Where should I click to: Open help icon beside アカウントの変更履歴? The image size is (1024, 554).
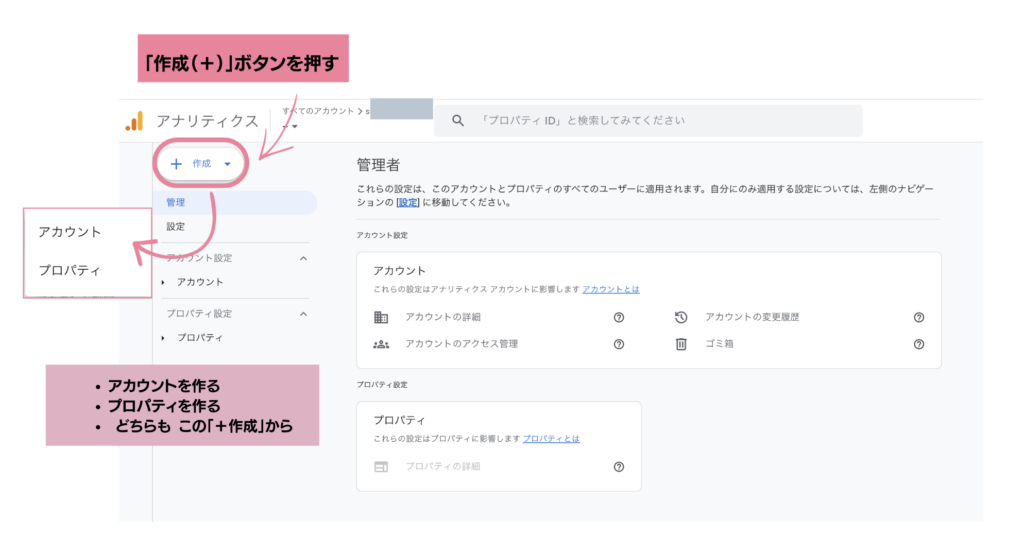tap(919, 317)
